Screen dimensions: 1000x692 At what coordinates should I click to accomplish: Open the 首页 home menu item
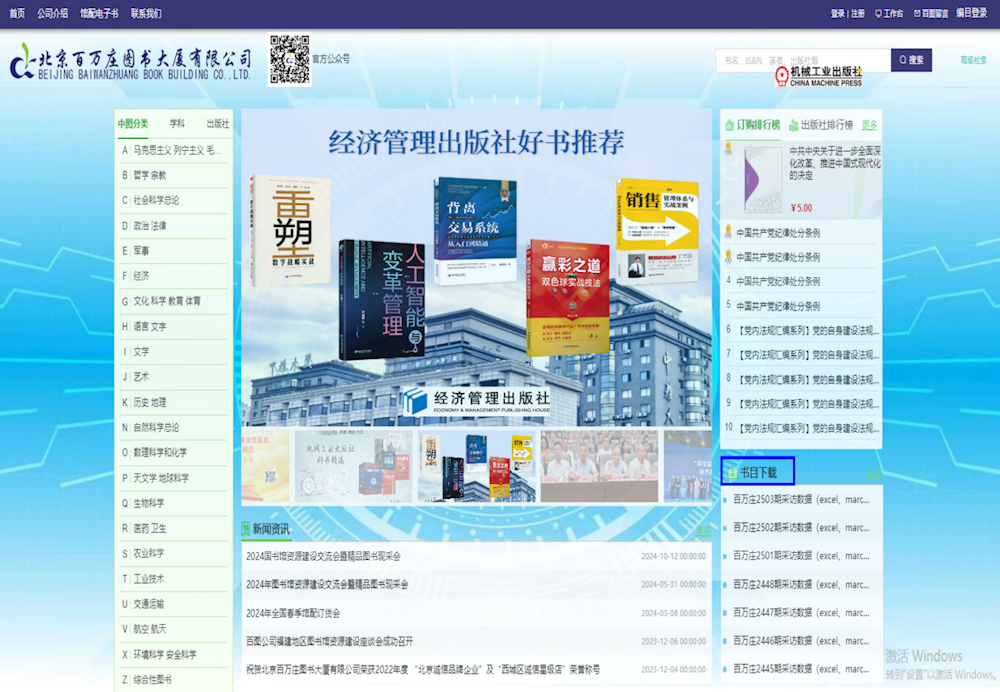click(x=17, y=13)
